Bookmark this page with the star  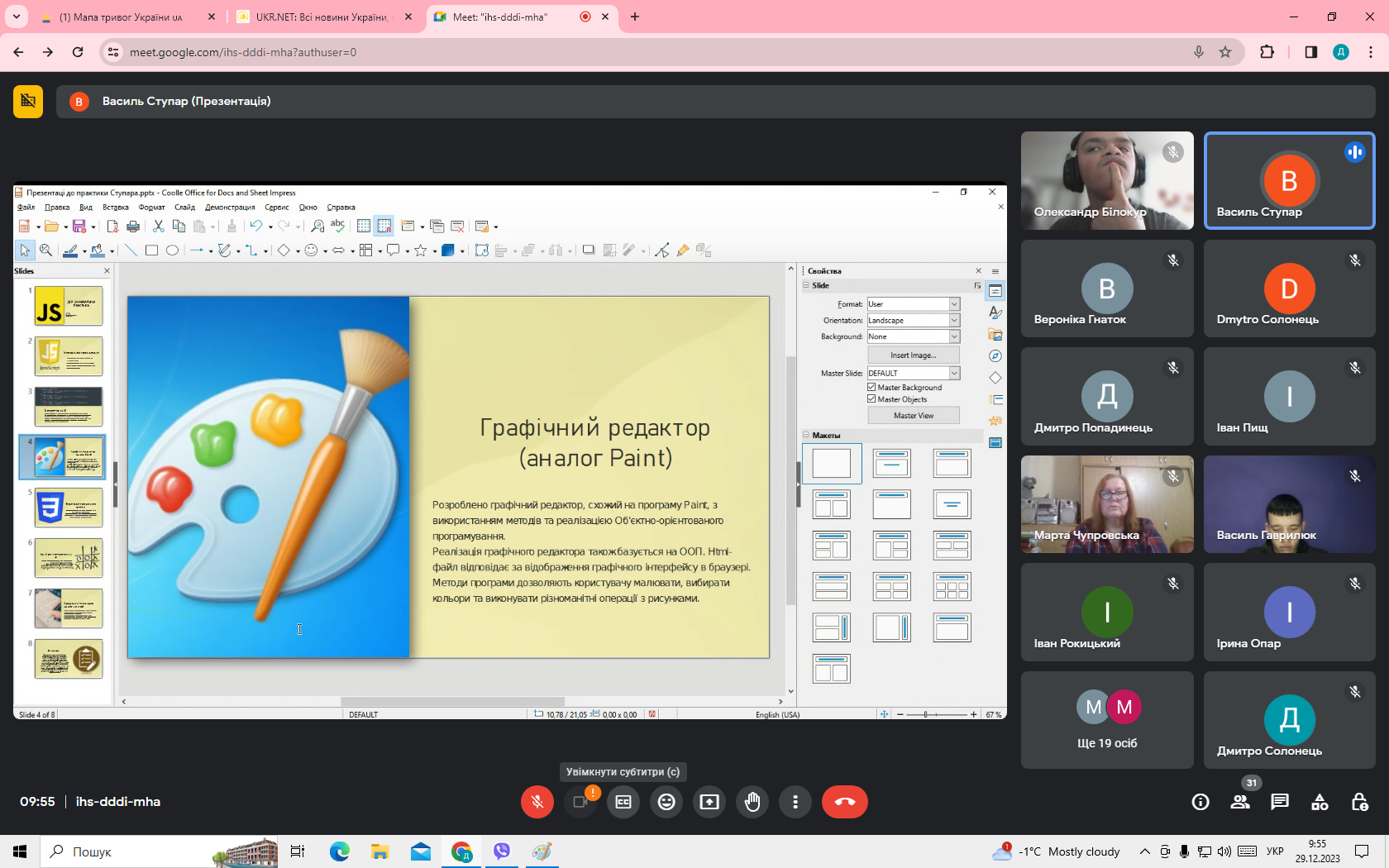pos(1225,52)
